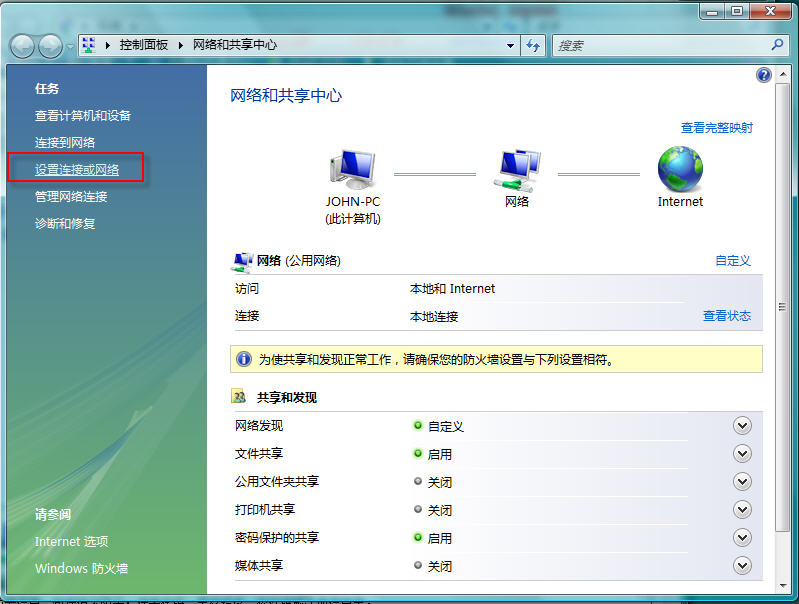The image size is (799, 604).
Task: Click the gray status dot for 媒体共享
Action: pos(418,565)
